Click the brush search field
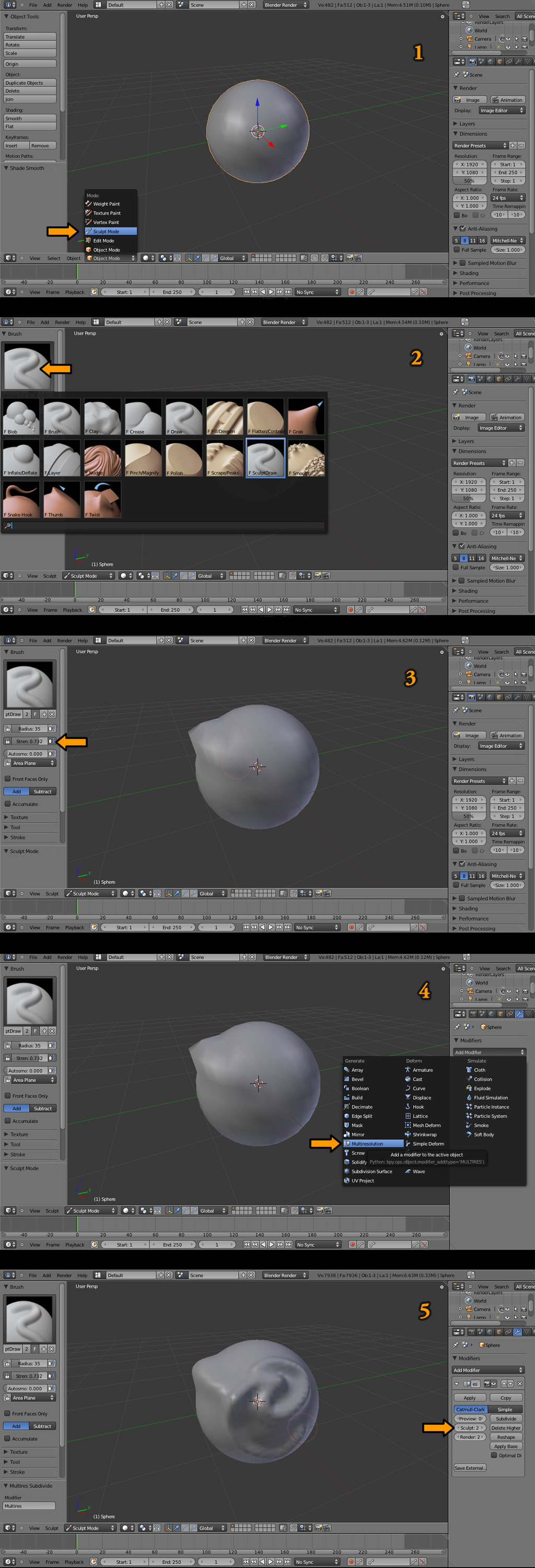 click(164, 525)
